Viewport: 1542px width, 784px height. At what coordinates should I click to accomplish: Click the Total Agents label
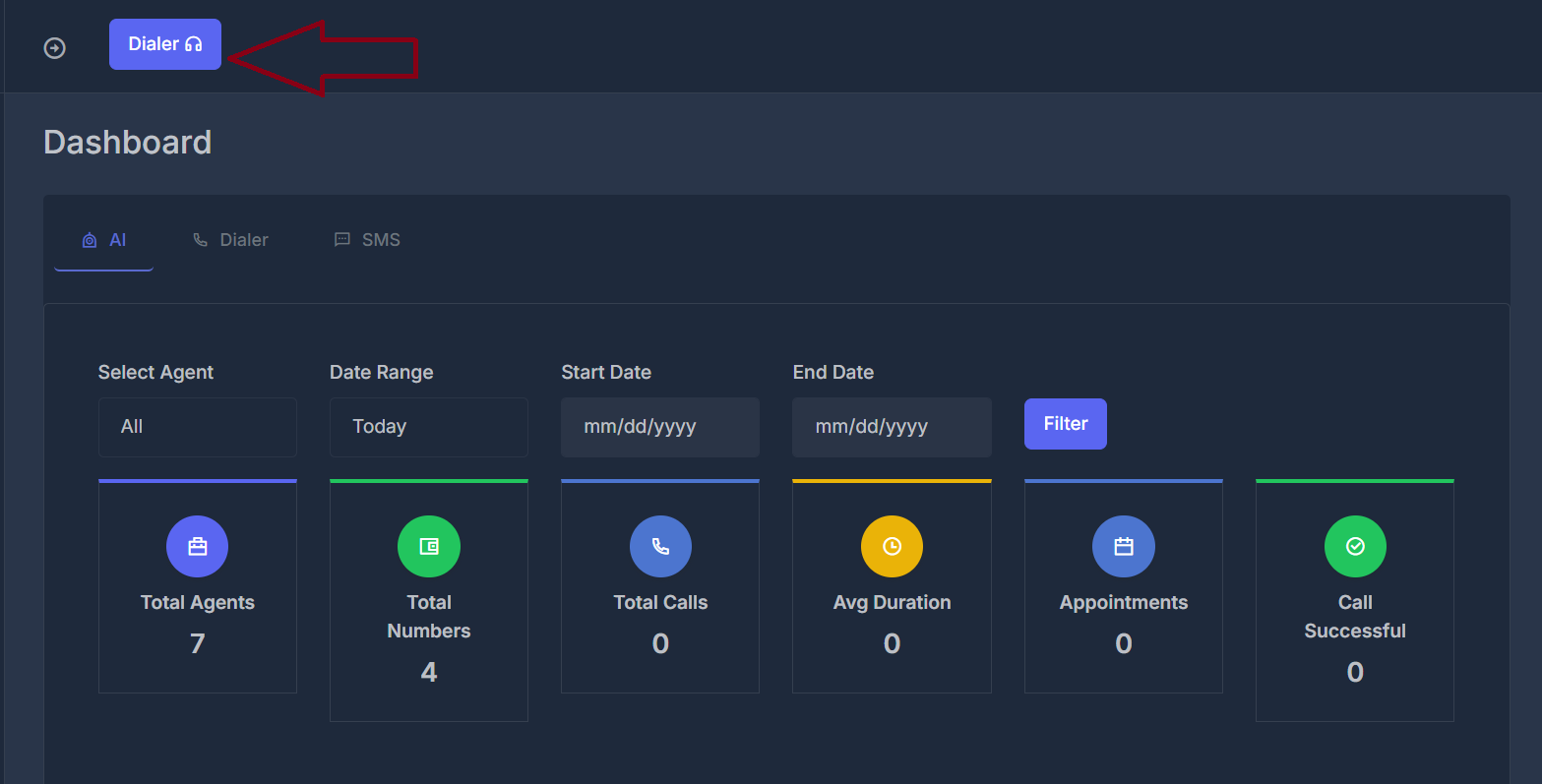(198, 603)
